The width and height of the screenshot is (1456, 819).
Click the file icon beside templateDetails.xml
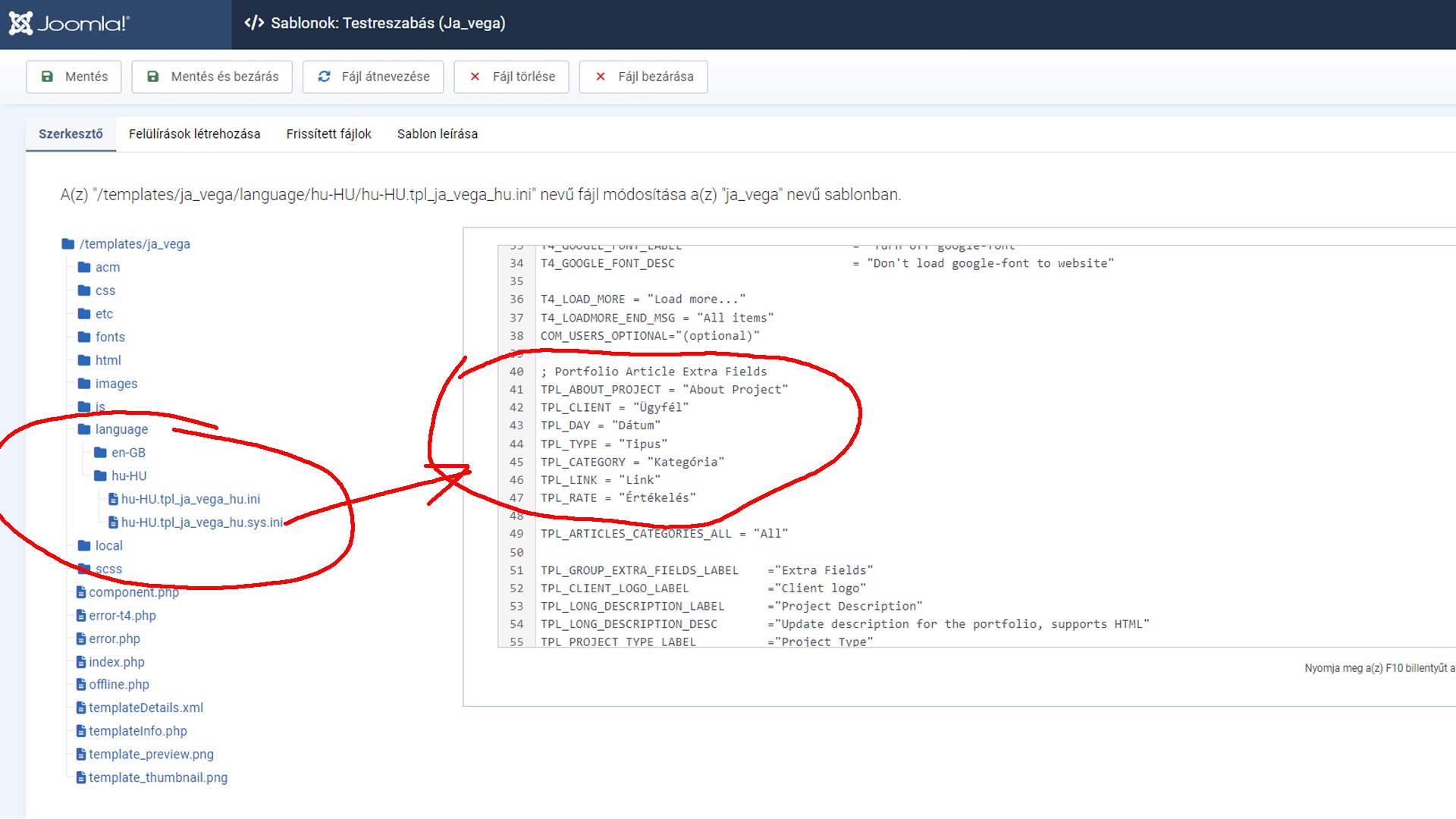pyautogui.click(x=81, y=708)
